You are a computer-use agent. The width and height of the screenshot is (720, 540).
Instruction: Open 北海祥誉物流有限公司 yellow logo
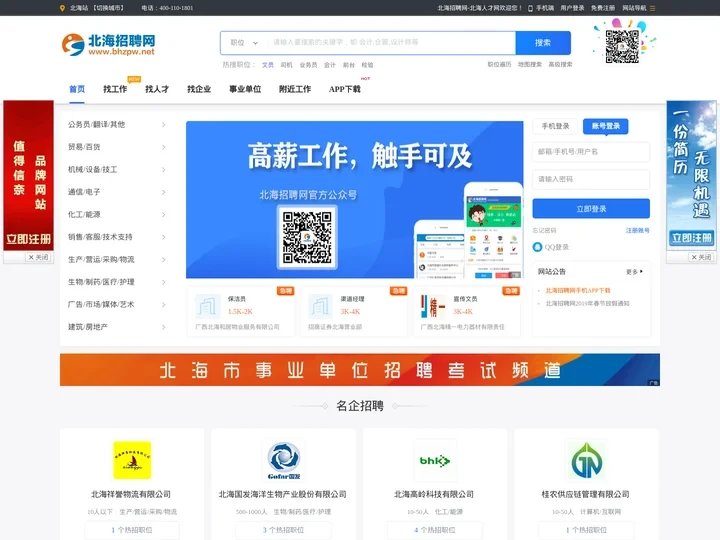tap(132, 460)
